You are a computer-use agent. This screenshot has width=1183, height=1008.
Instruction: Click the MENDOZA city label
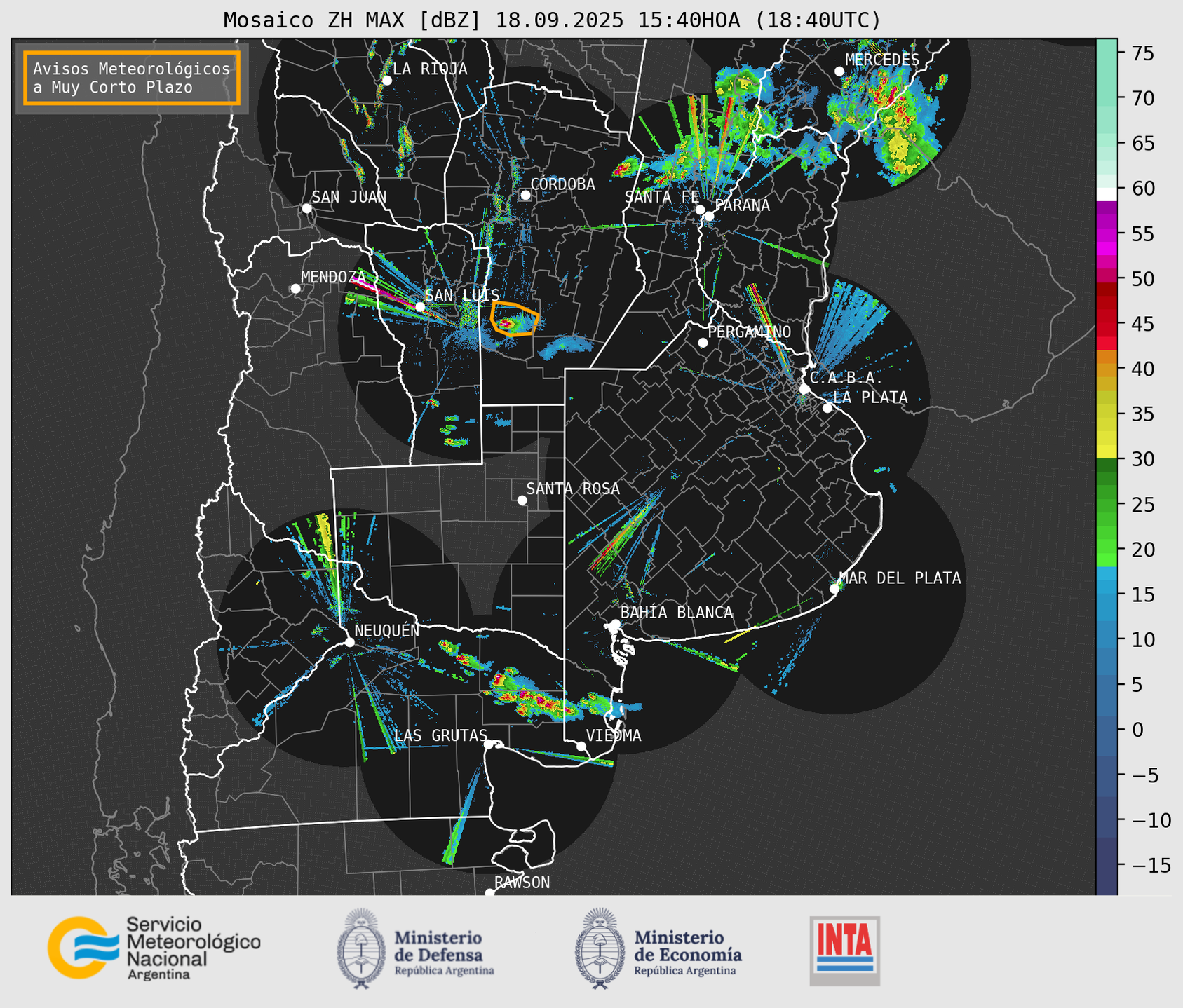(x=333, y=277)
